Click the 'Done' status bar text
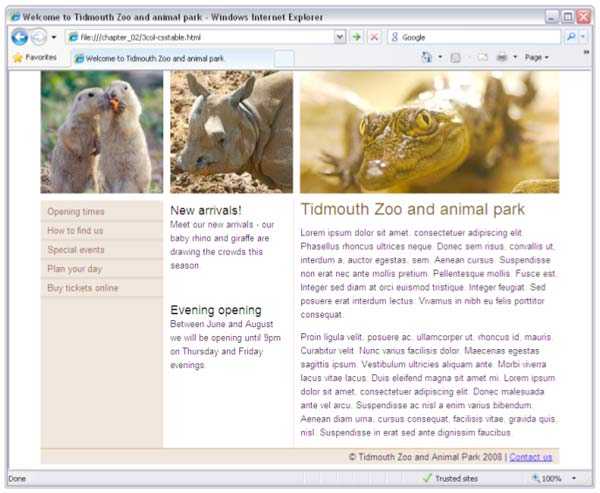600x493 pixels. [x=17, y=478]
